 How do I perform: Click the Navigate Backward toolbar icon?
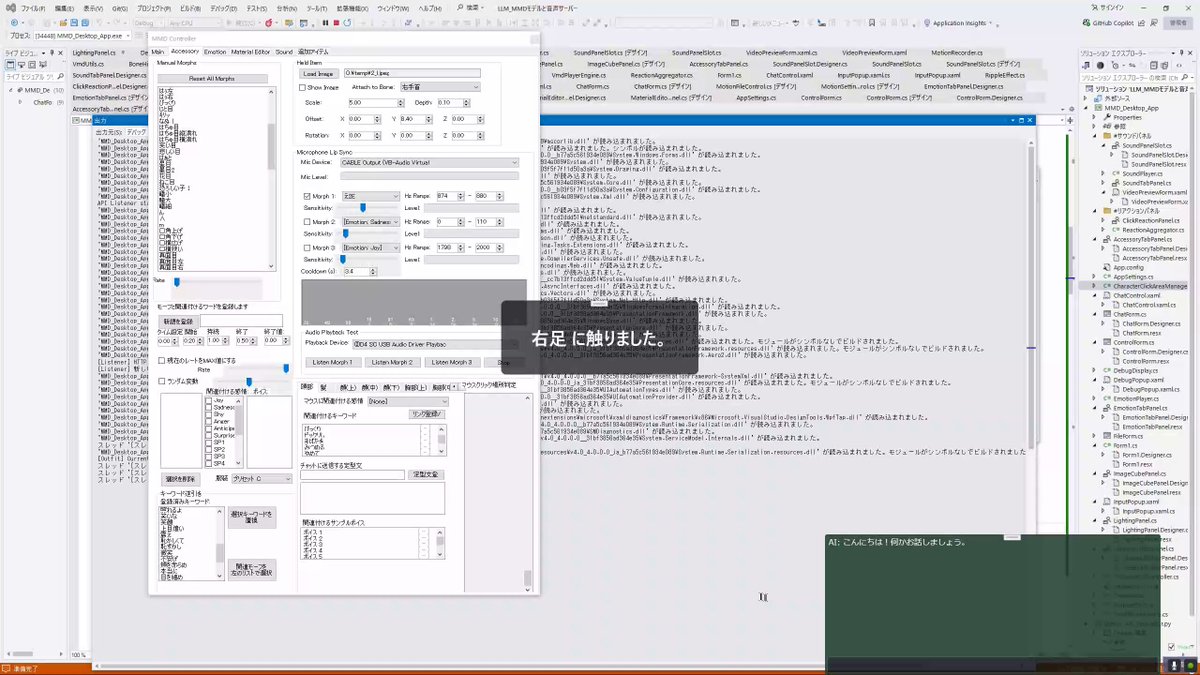pos(14,22)
